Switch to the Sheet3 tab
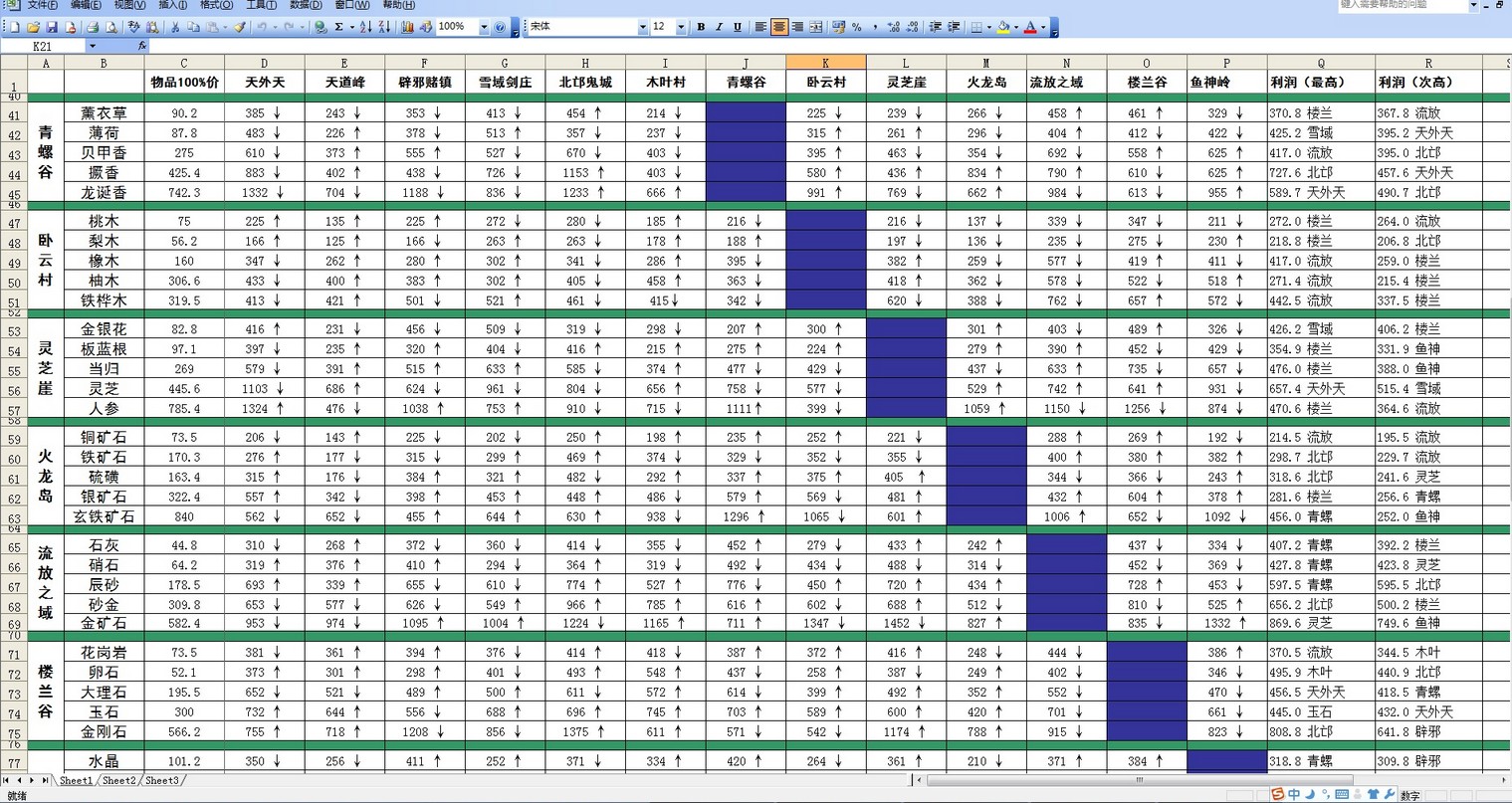Viewport: 1512px width, 803px height. tap(161, 781)
